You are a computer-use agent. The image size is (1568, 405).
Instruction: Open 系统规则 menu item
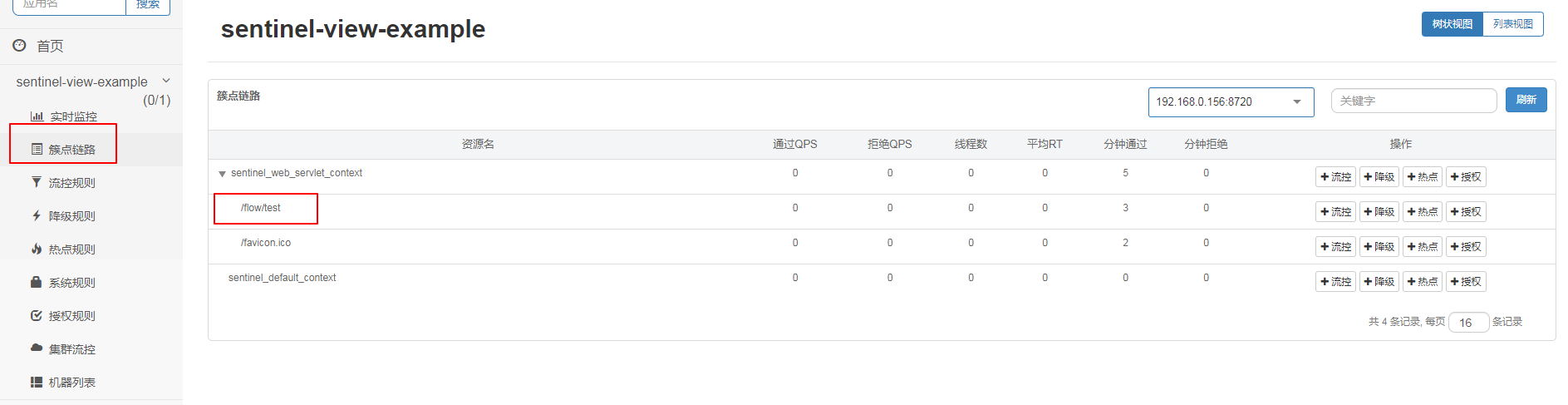point(72,283)
